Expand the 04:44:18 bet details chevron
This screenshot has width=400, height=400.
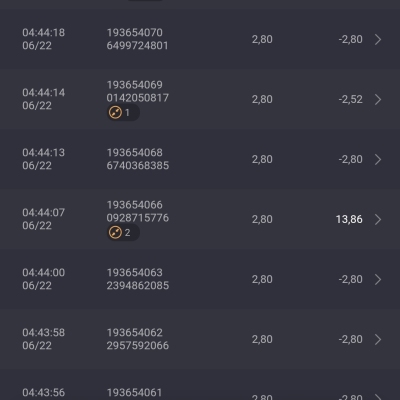[378, 39]
